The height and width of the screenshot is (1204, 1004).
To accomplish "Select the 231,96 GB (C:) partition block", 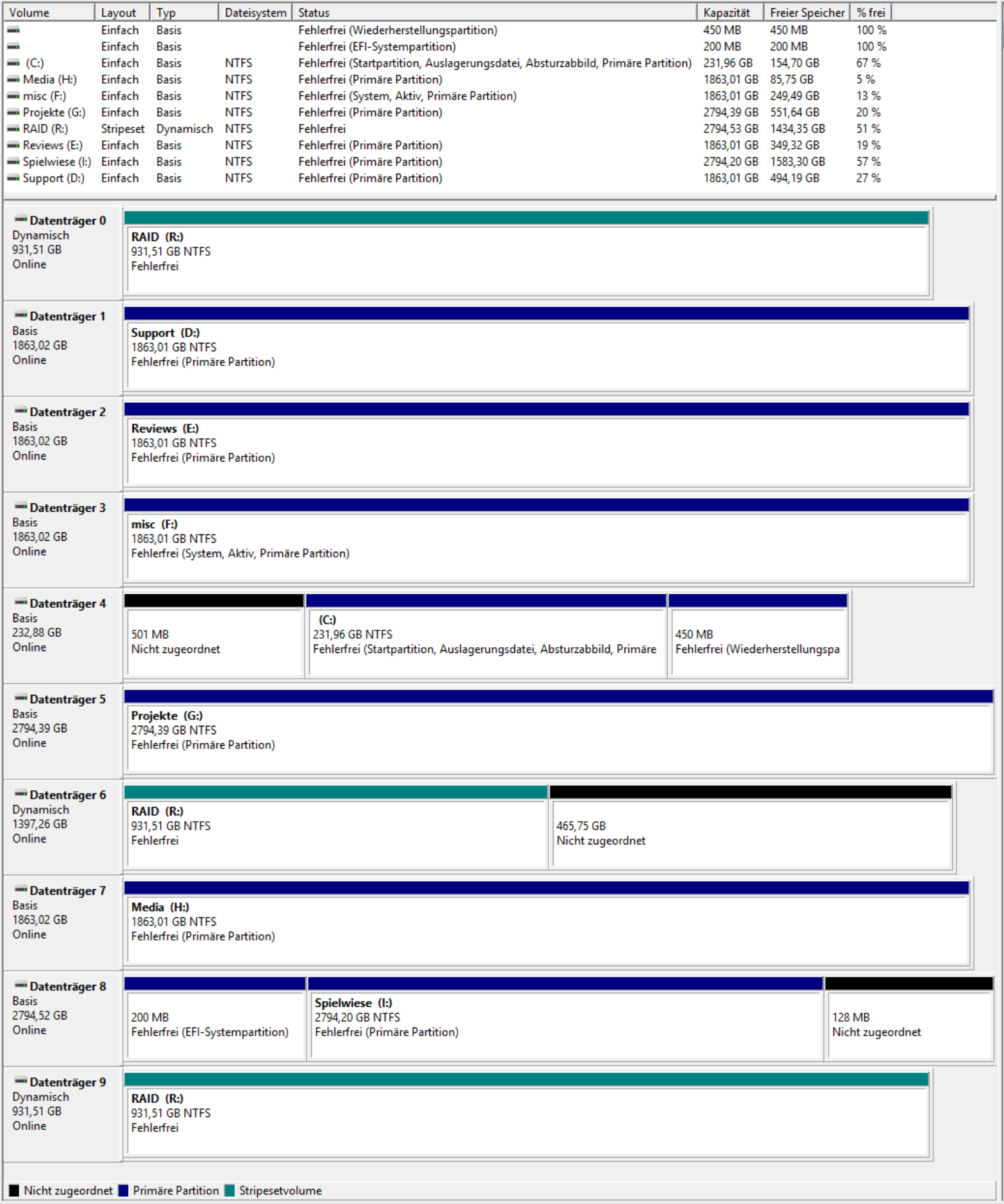I will (486, 636).
